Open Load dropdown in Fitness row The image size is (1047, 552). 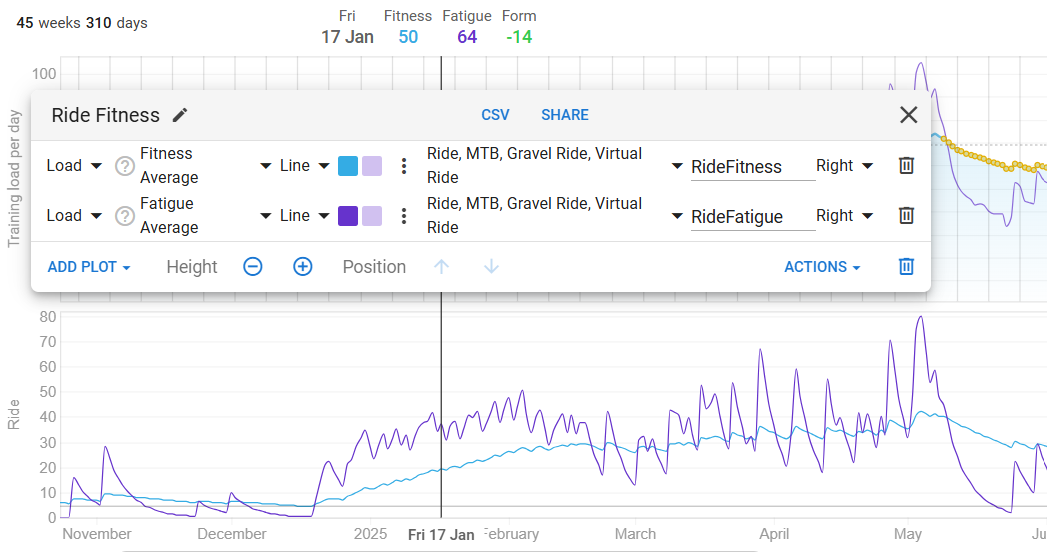coord(74,166)
